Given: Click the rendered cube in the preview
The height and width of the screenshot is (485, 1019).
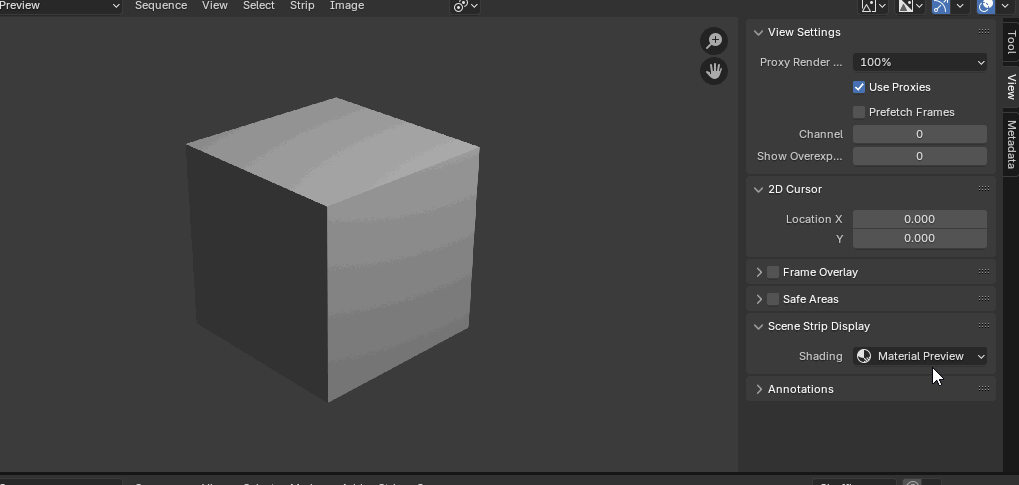Looking at the screenshot, I should point(333,250).
